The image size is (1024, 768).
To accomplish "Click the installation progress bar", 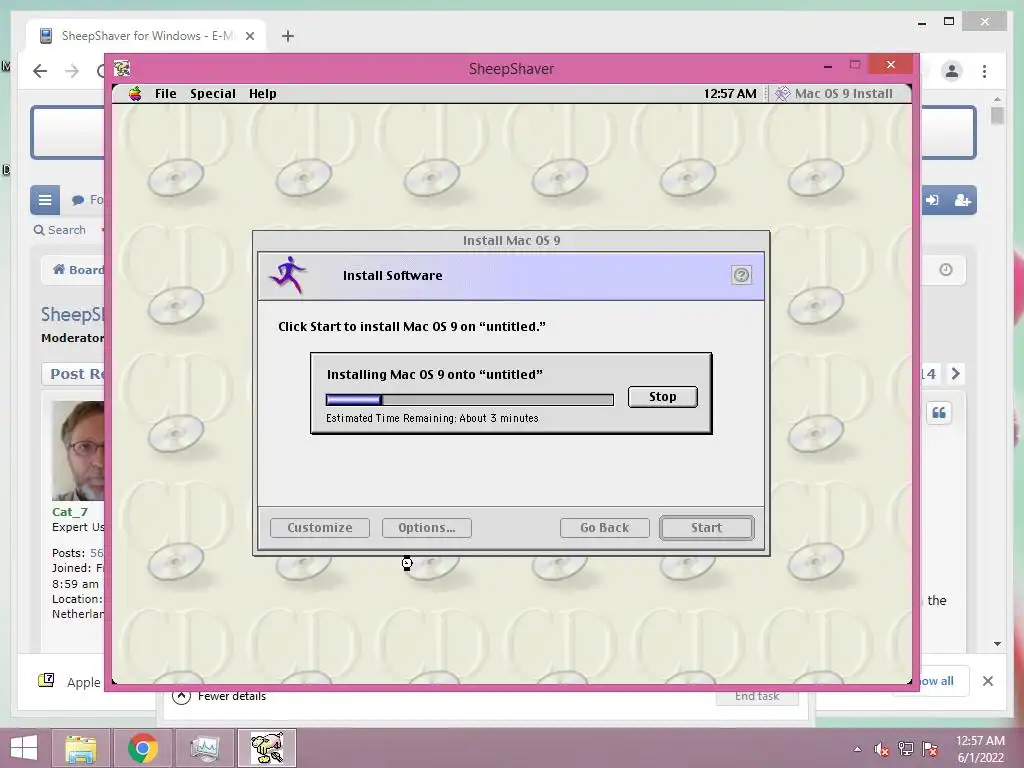I will point(470,400).
